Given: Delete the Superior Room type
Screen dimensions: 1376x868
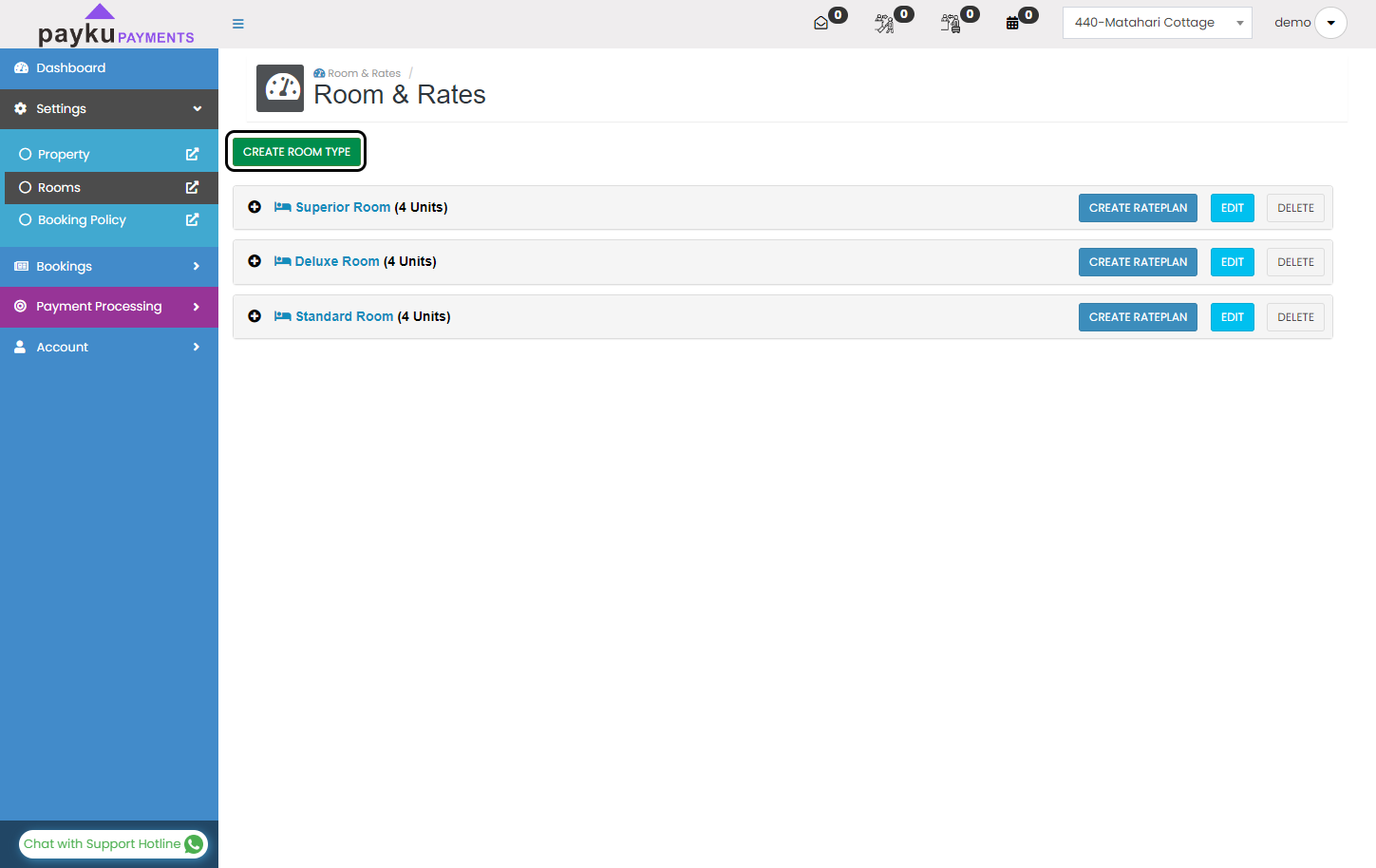Looking at the screenshot, I should (x=1295, y=208).
